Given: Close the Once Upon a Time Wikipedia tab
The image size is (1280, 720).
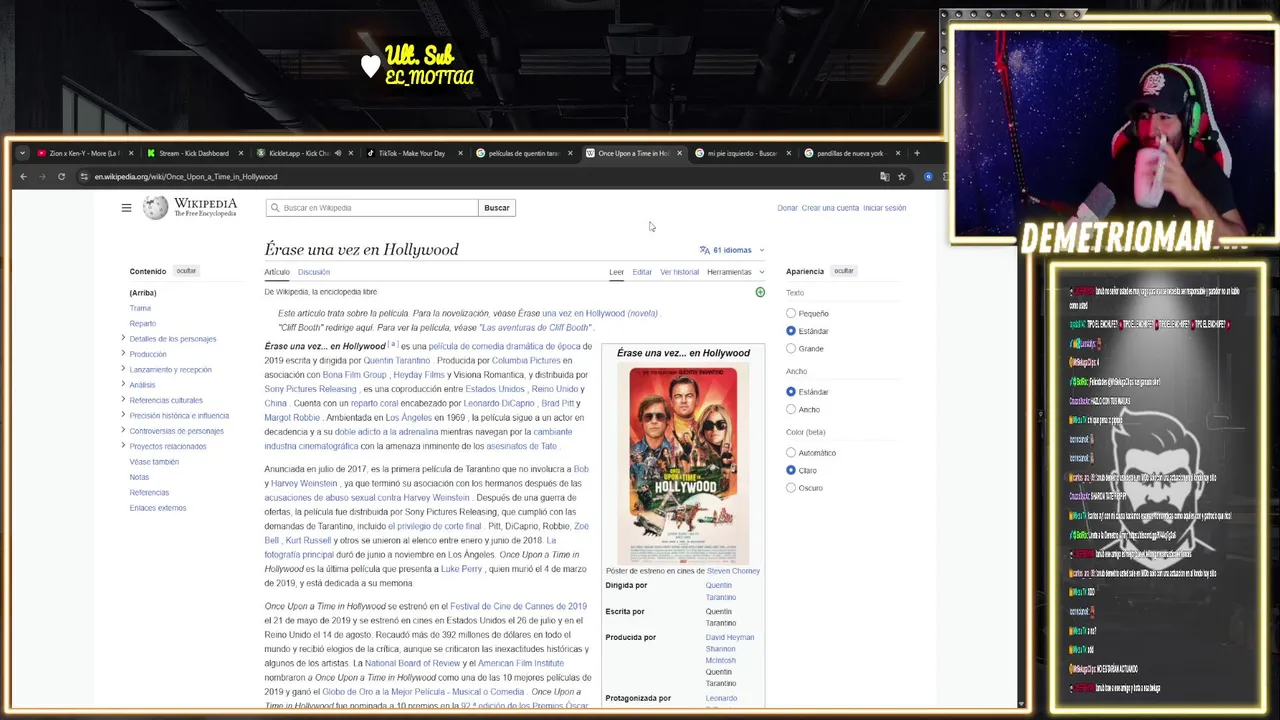Looking at the screenshot, I should pos(679,153).
